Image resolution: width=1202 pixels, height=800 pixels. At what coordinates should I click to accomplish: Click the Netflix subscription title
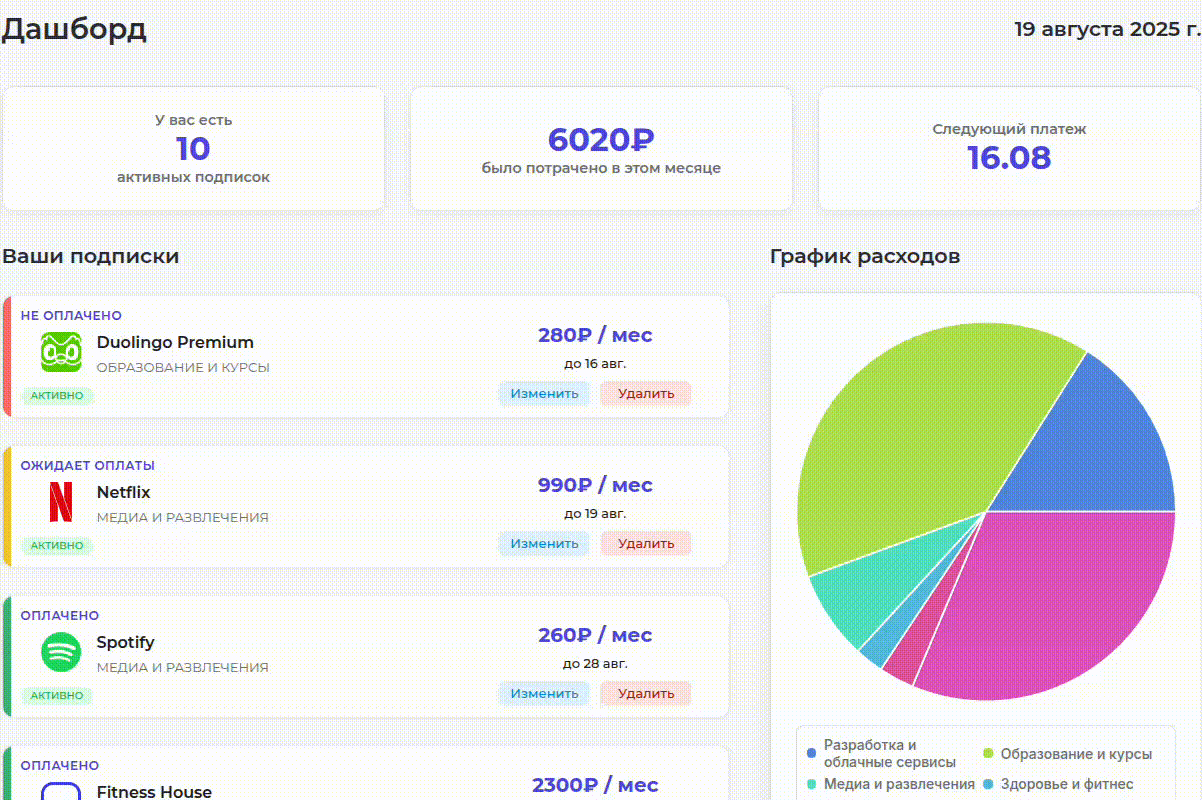pyautogui.click(x=124, y=492)
